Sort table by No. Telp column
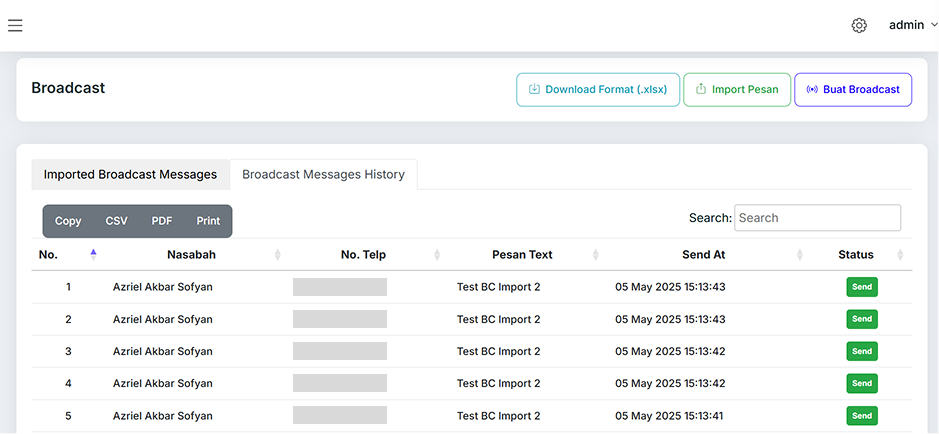The width and height of the screenshot is (939, 434). pos(437,255)
